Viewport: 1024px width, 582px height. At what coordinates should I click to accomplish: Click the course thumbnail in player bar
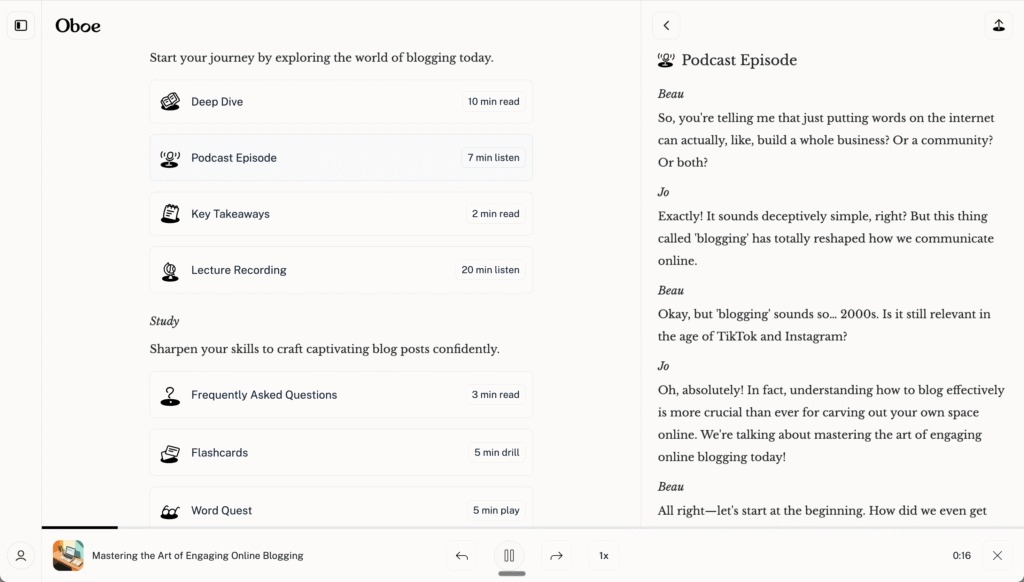click(68, 555)
